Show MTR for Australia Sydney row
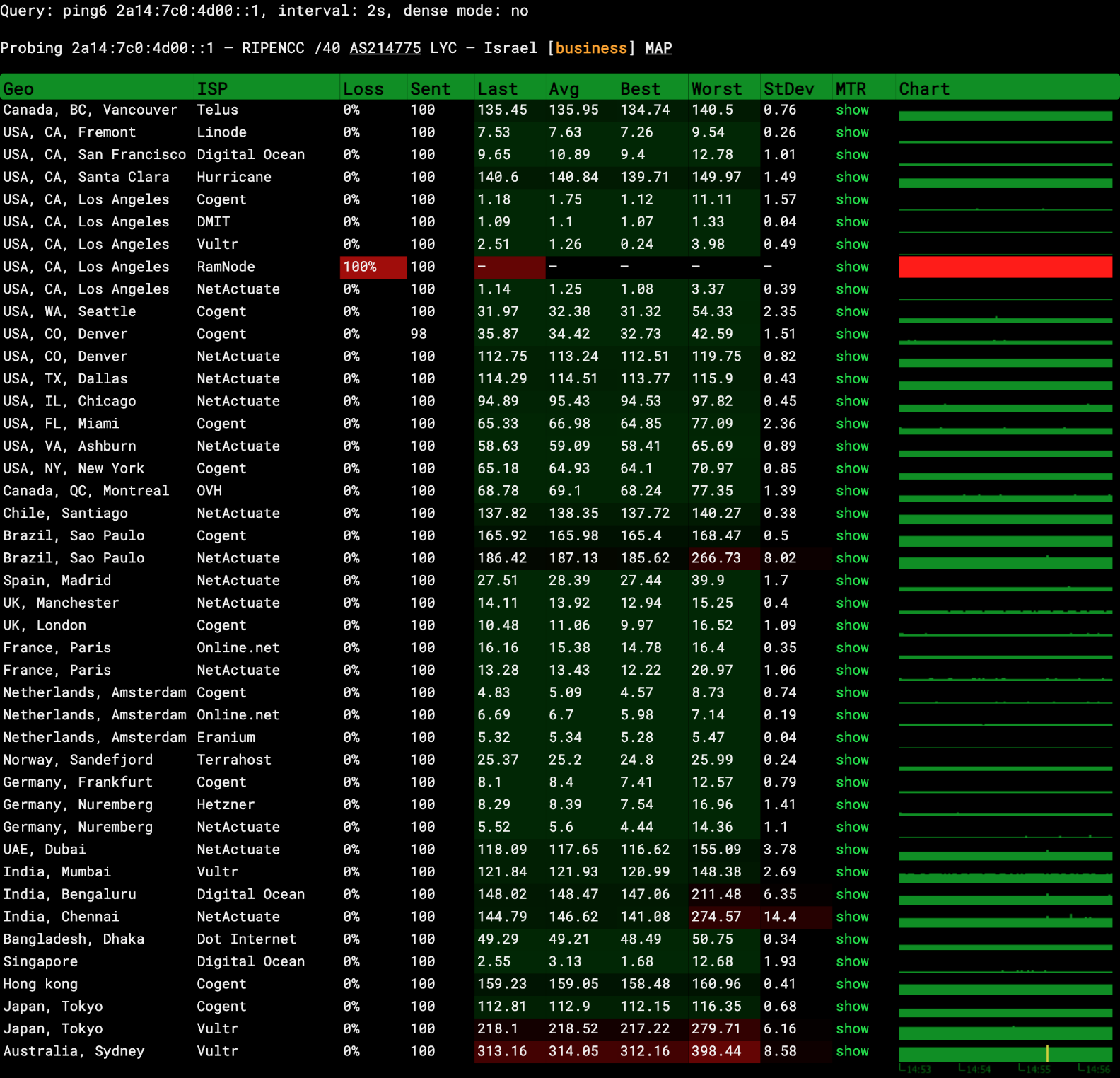Screen dimensions: 1120x1078 pos(852,1051)
